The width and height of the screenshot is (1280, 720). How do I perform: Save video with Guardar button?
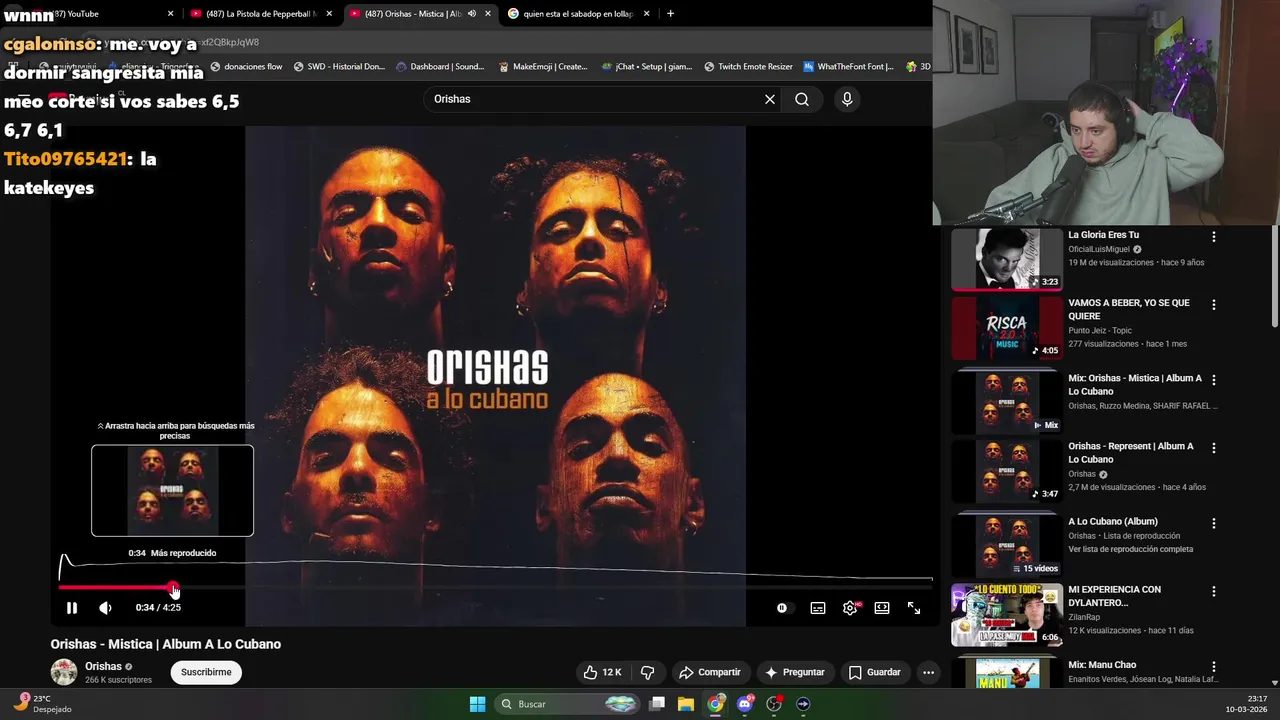pos(874,672)
